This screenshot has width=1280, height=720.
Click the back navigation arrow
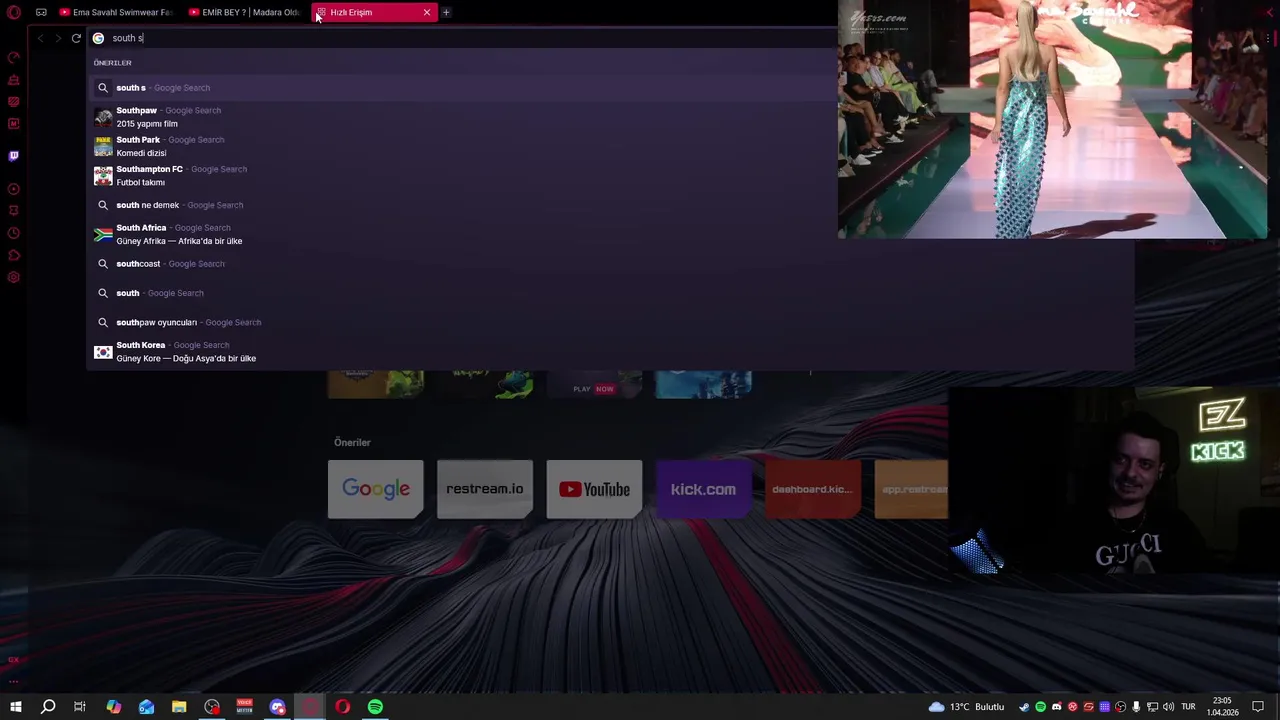[x=40, y=38]
